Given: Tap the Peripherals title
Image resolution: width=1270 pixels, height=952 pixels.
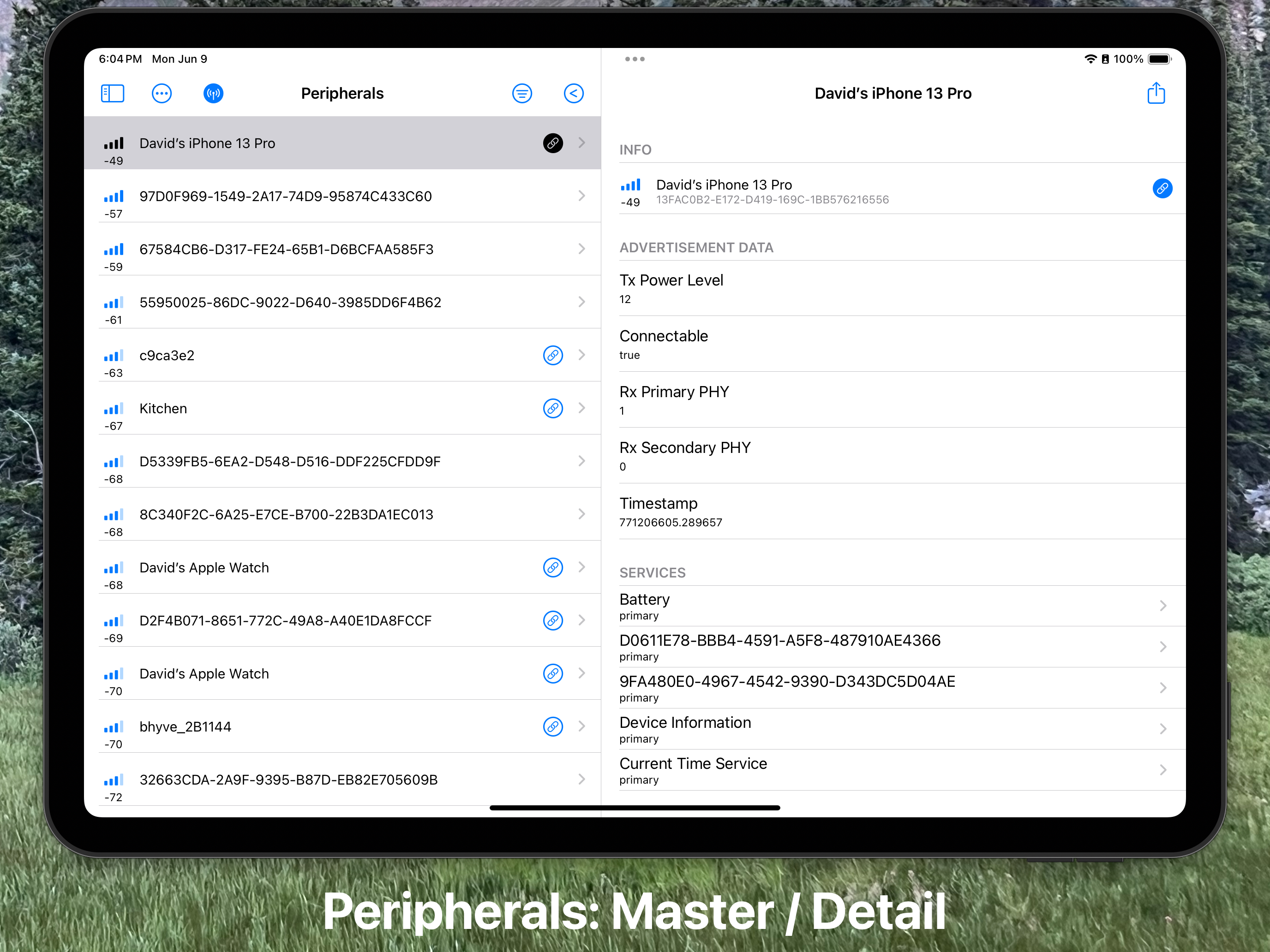Looking at the screenshot, I should point(342,94).
